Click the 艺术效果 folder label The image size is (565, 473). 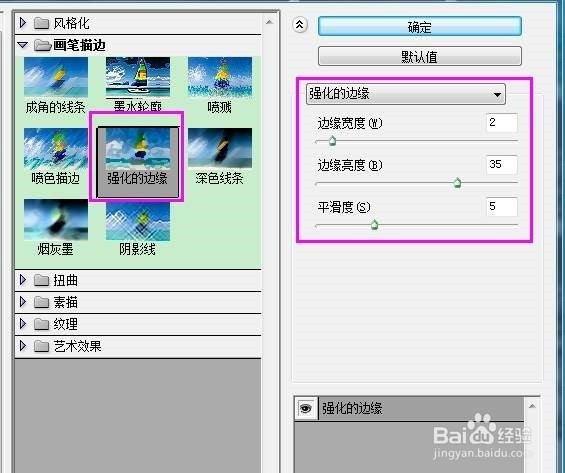pos(77,346)
